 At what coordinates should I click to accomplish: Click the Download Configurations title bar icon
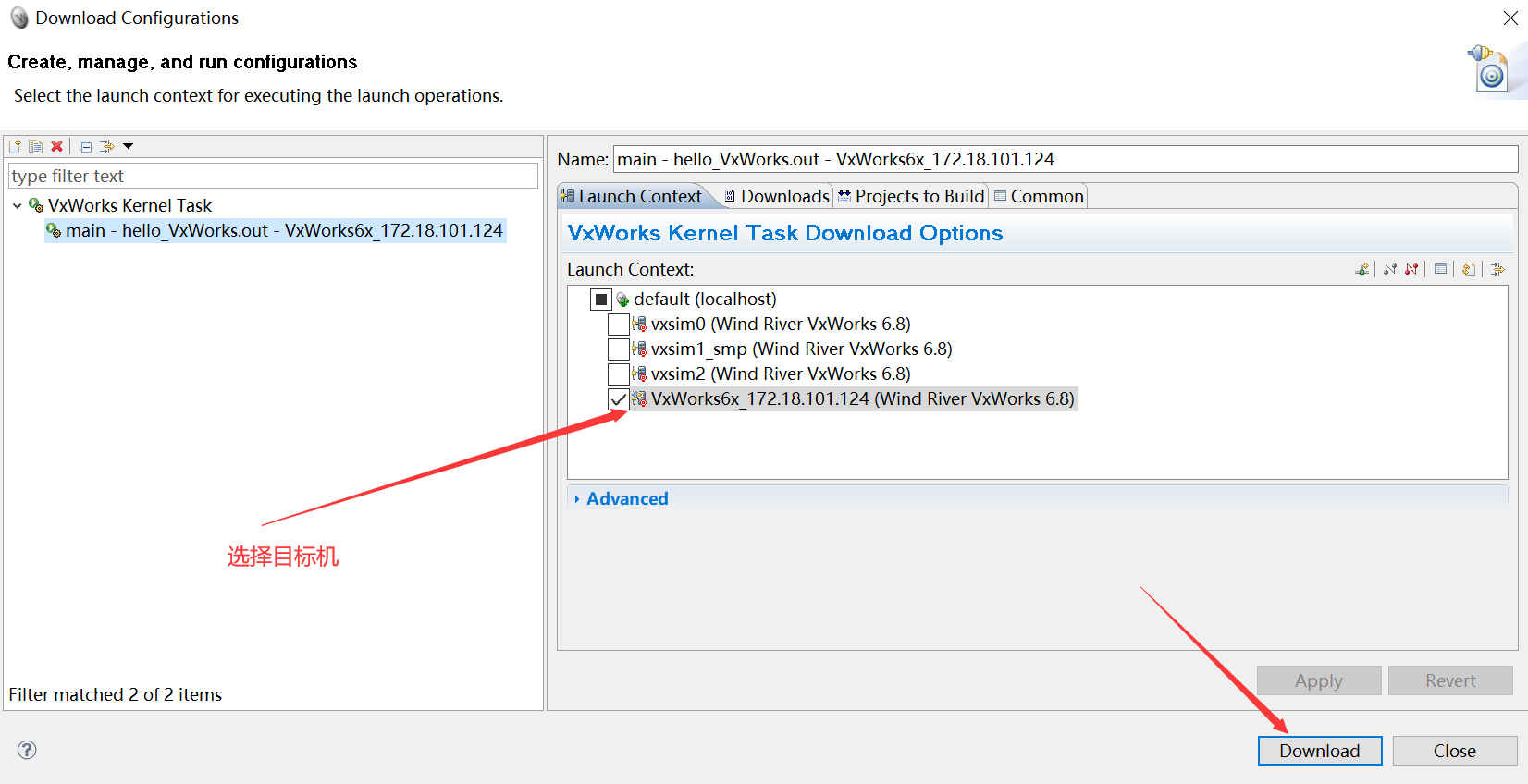pyautogui.click(x=18, y=18)
